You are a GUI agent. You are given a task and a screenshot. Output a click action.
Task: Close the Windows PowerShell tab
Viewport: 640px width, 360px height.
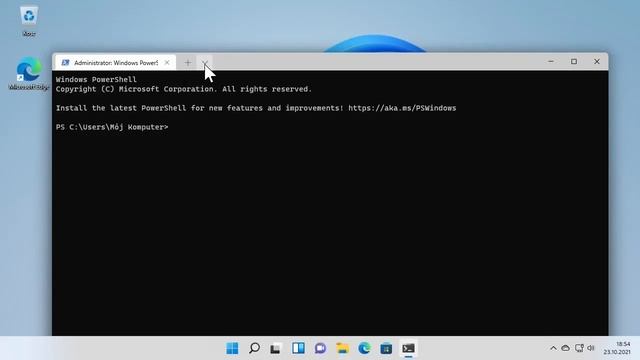point(167,62)
